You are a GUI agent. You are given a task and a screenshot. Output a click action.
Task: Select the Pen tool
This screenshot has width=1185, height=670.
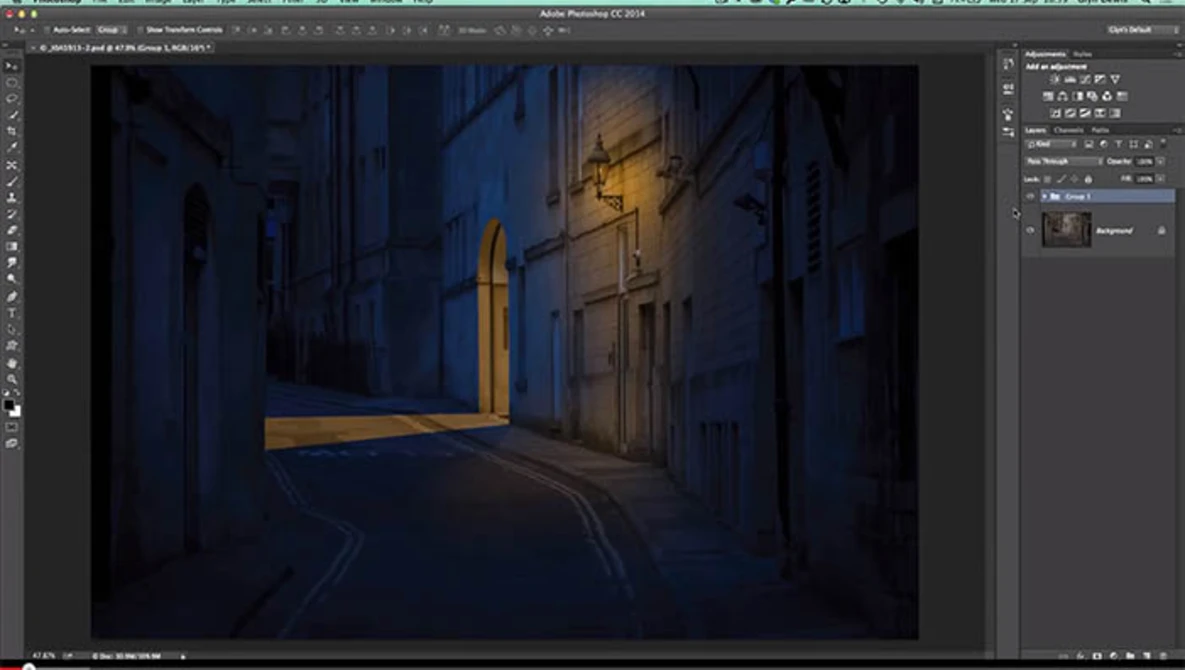click(x=11, y=296)
